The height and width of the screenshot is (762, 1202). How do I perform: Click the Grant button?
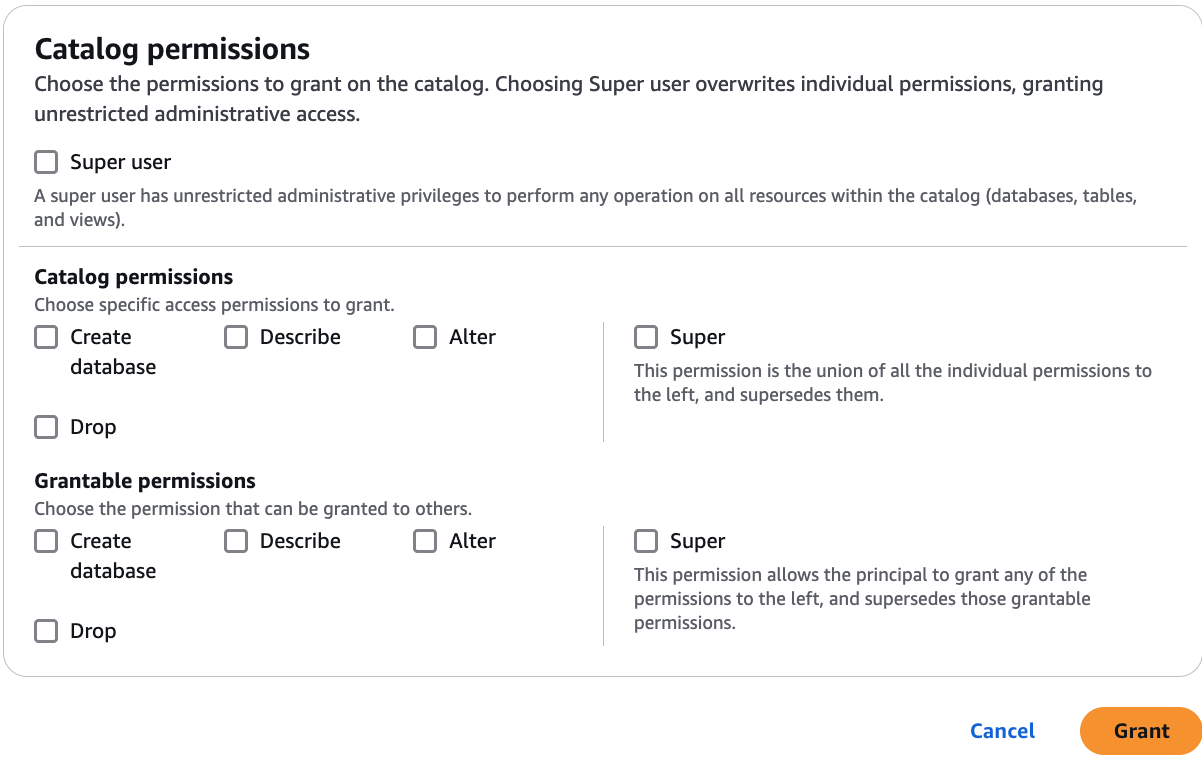(x=1139, y=731)
